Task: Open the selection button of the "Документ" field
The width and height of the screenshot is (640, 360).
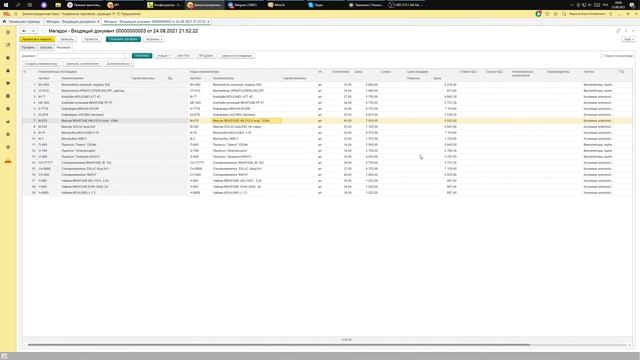Action: 127,56
